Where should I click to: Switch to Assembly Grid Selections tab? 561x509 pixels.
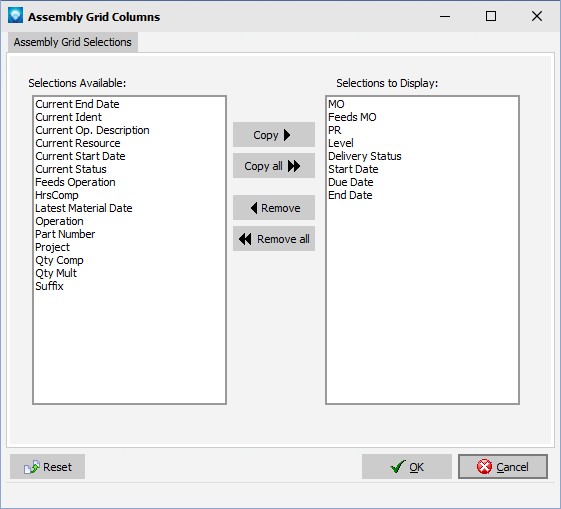click(x=73, y=42)
